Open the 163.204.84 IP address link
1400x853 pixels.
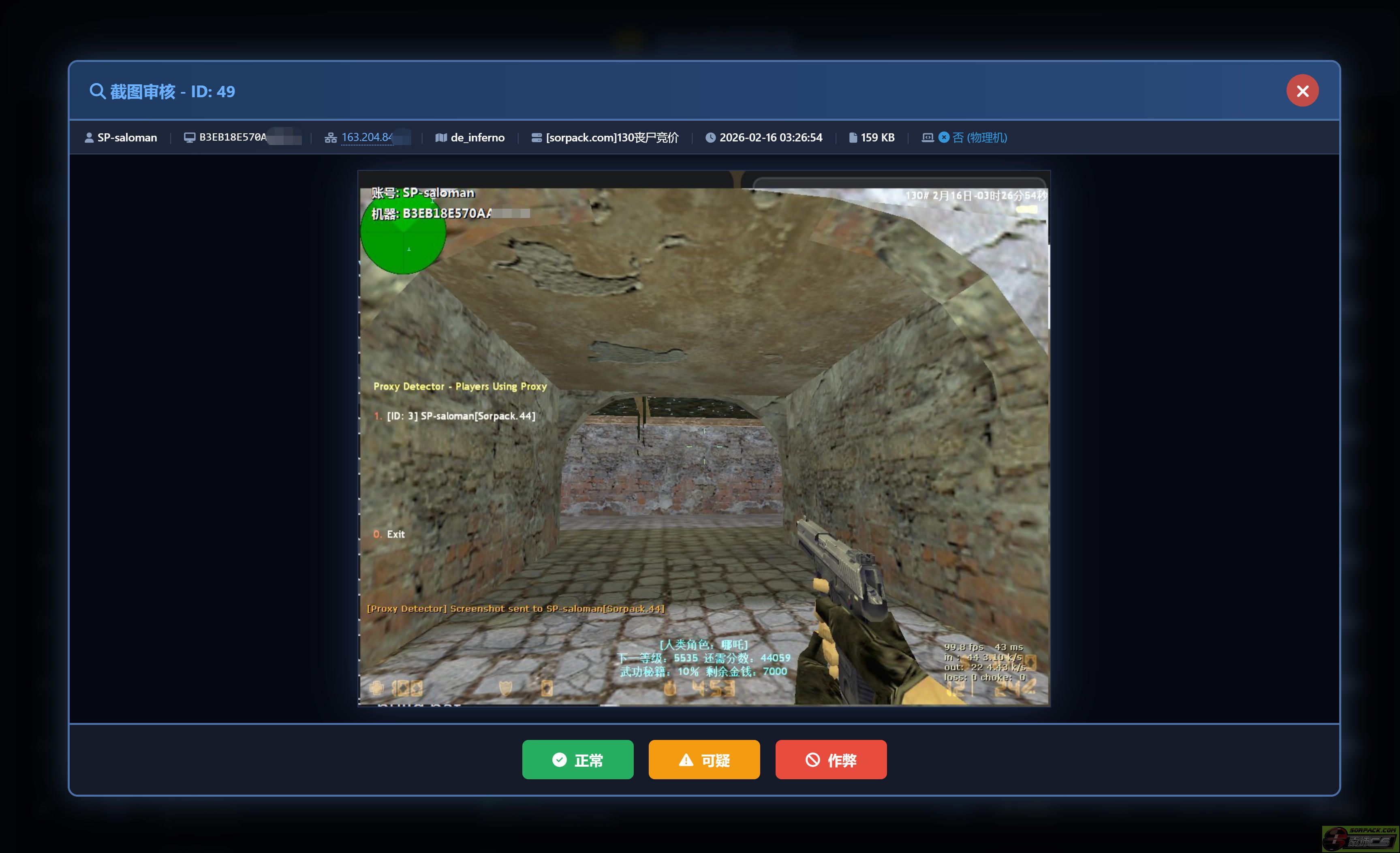coord(367,137)
